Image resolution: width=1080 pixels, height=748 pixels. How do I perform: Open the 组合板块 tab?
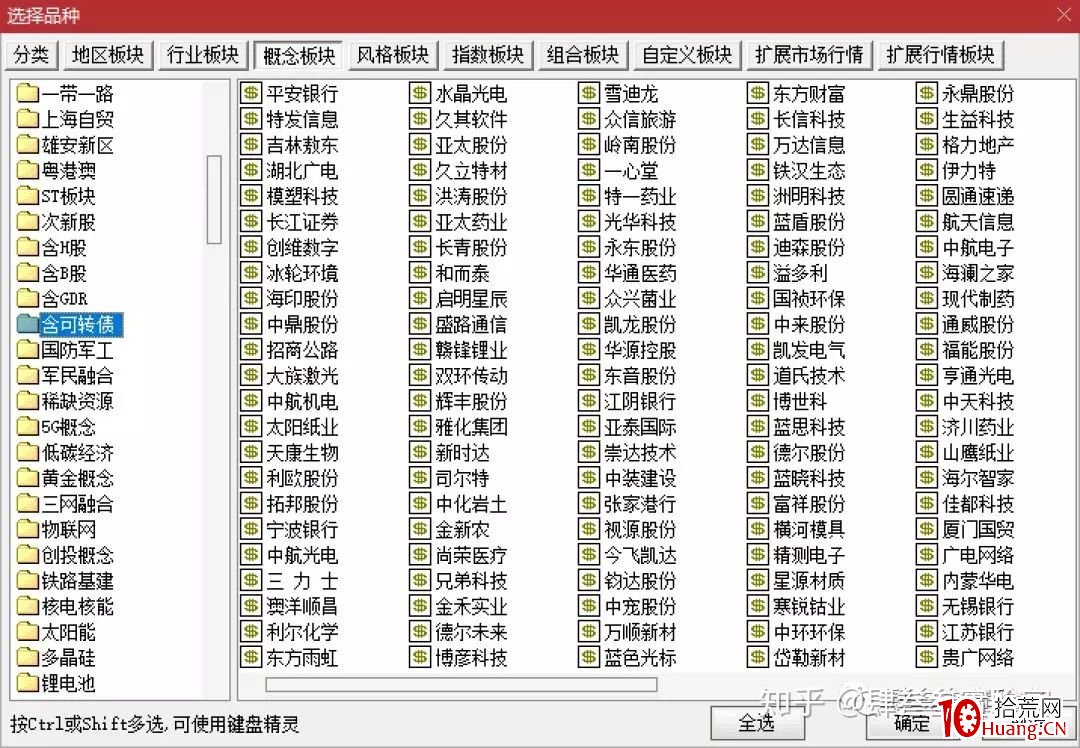click(x=583, y=55)
